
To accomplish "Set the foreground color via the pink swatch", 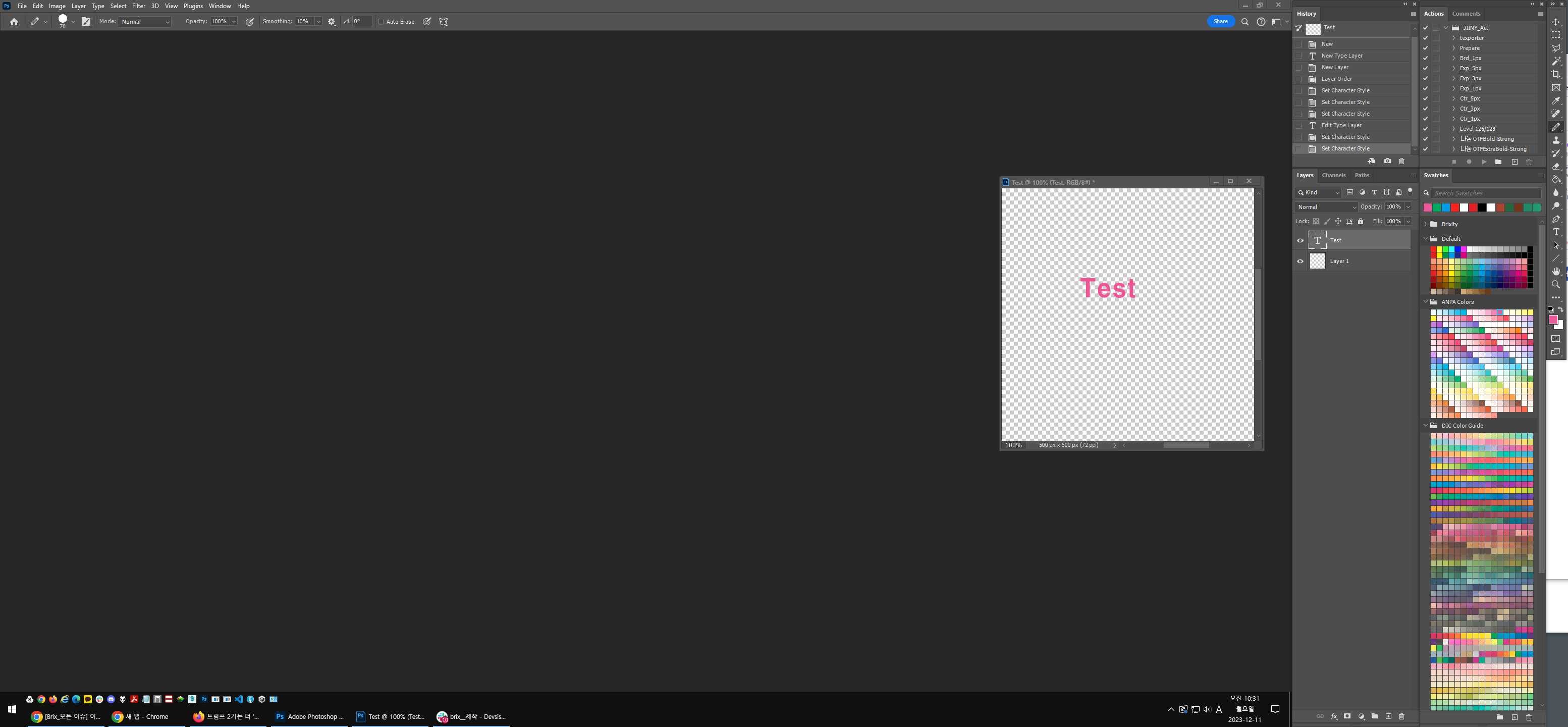I will click(x=1554, y=320).
